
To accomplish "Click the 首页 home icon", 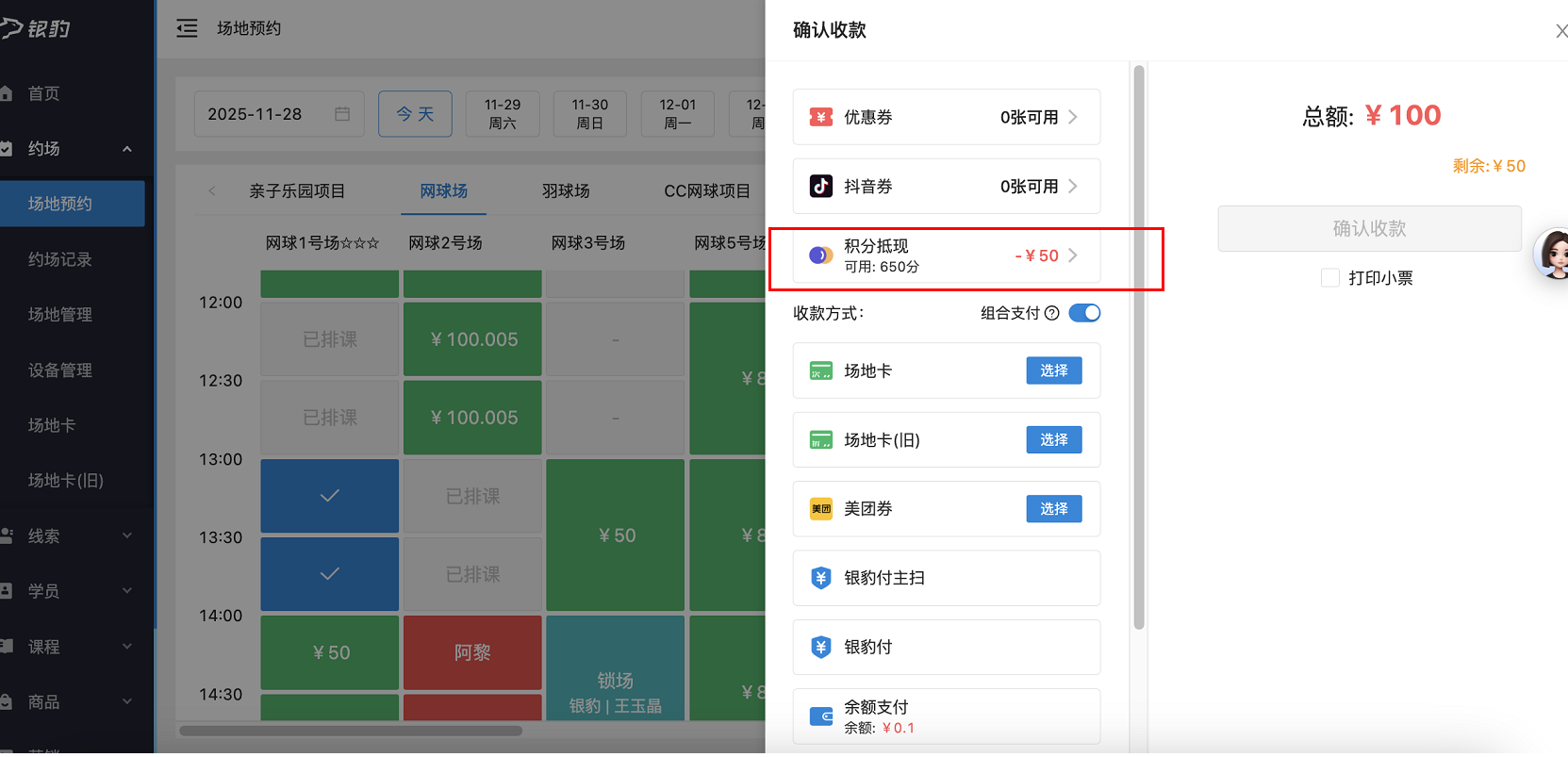I will 7,93.
